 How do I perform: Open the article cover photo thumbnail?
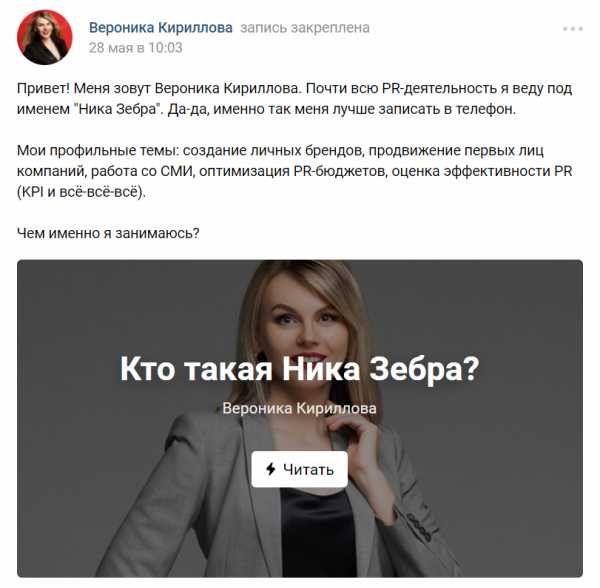click(300, 419)
